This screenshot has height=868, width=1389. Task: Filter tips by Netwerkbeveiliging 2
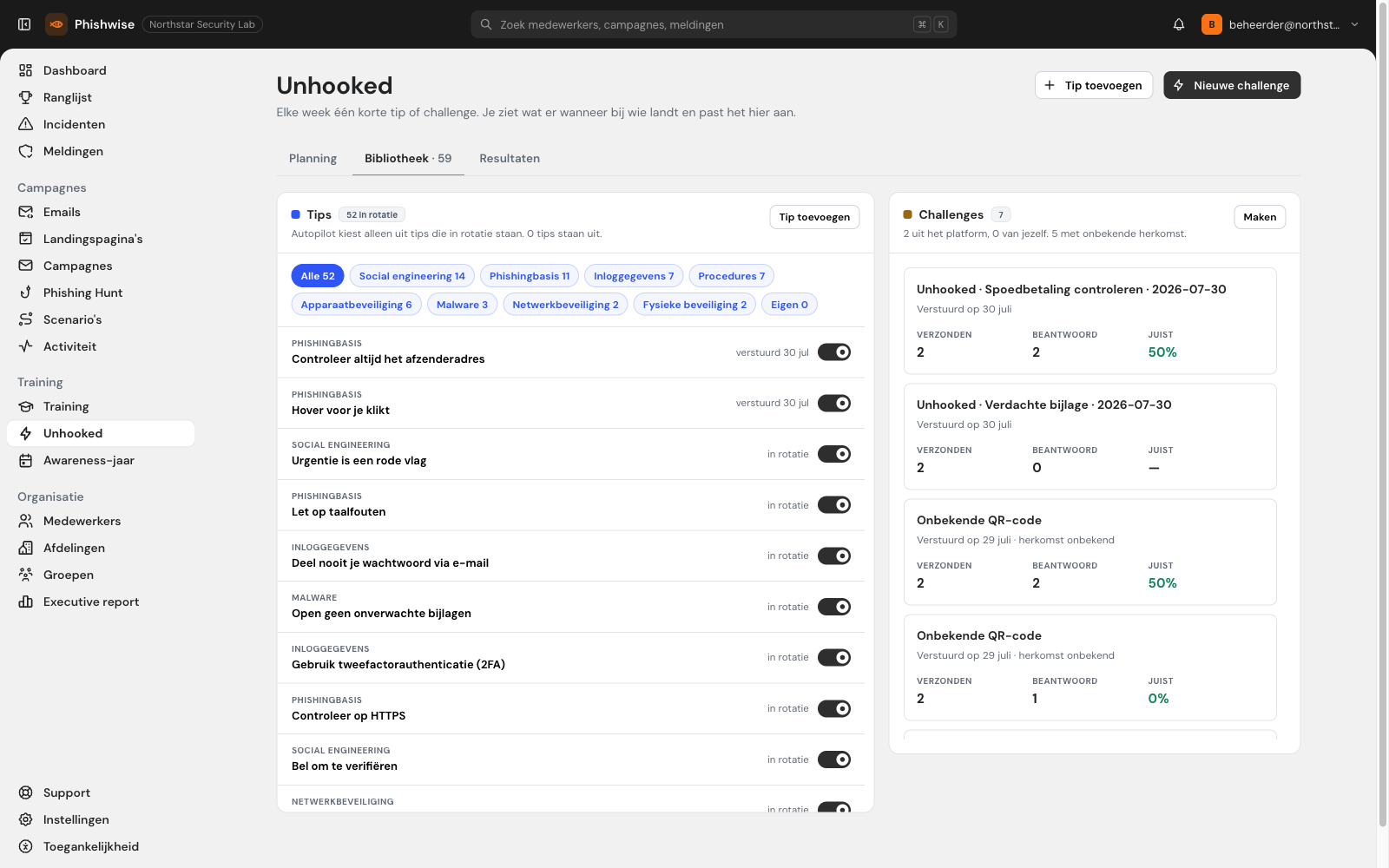(566, 305)
